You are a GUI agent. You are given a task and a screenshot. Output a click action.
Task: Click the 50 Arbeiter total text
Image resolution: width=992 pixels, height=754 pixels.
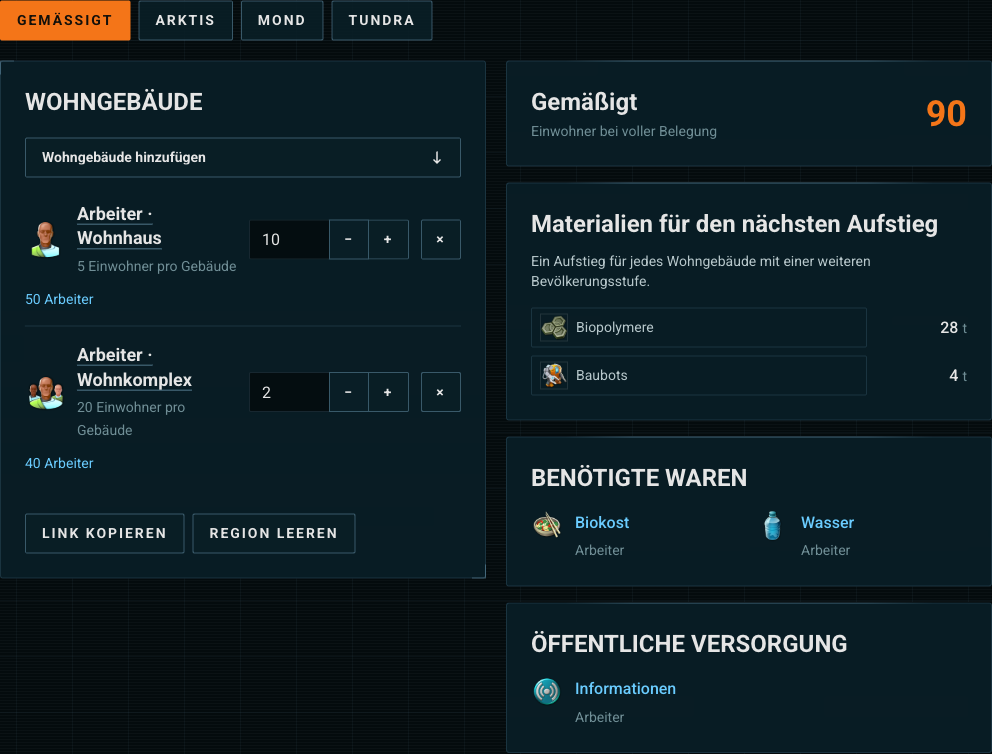pos(59,299)
